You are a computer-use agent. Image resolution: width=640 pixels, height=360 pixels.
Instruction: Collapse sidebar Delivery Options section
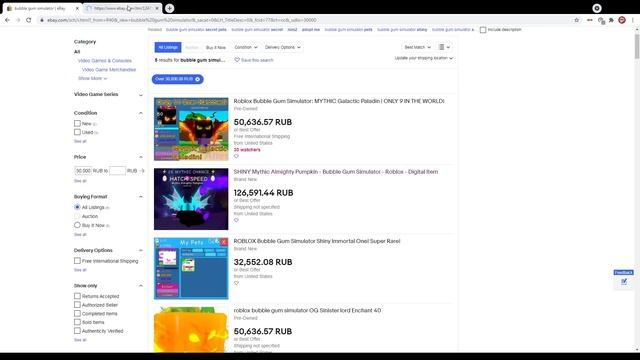(x=141, y=250)
